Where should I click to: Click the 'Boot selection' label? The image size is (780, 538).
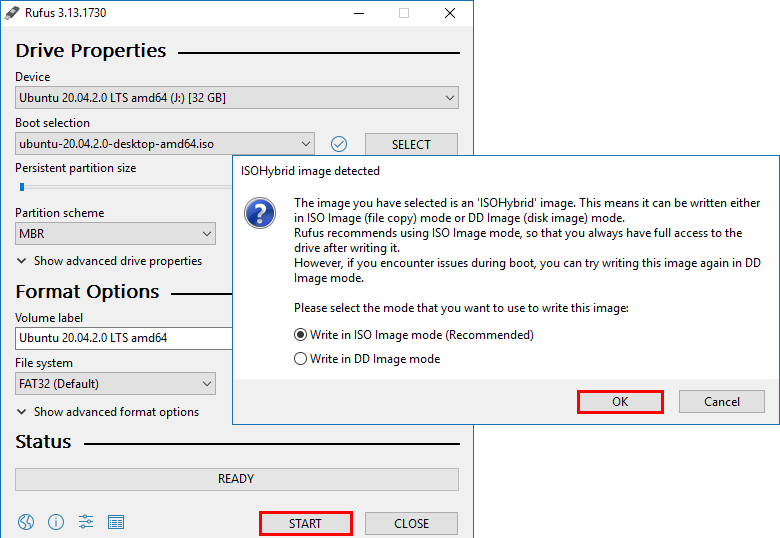point(53,123)
